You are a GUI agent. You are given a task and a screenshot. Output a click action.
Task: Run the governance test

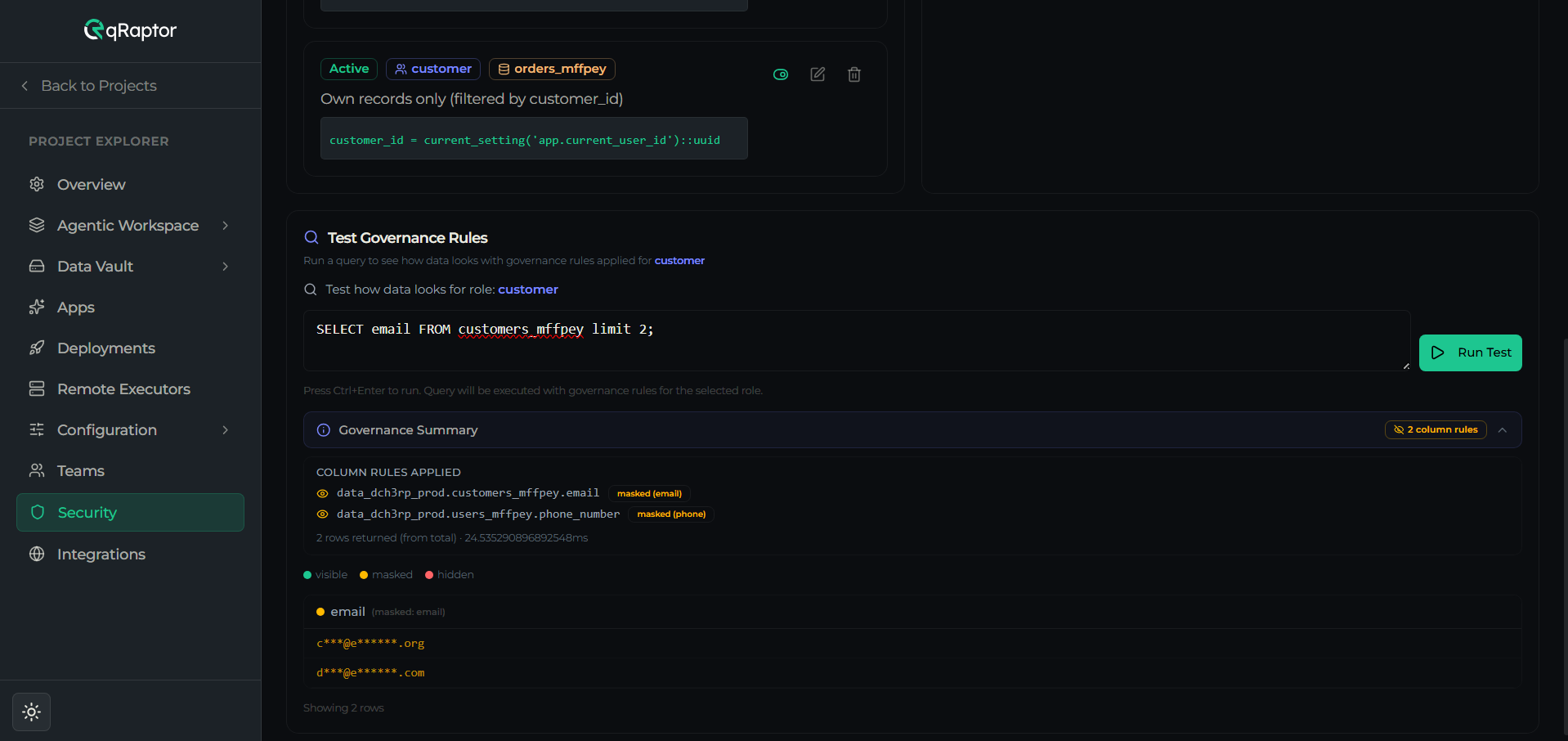point(1470,353)
